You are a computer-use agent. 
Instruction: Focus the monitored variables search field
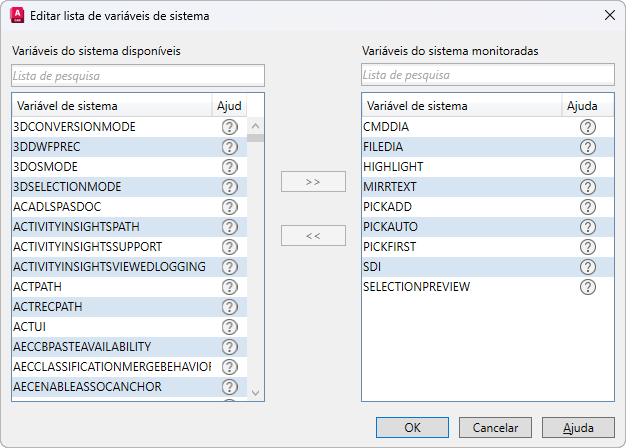[488, 75]
